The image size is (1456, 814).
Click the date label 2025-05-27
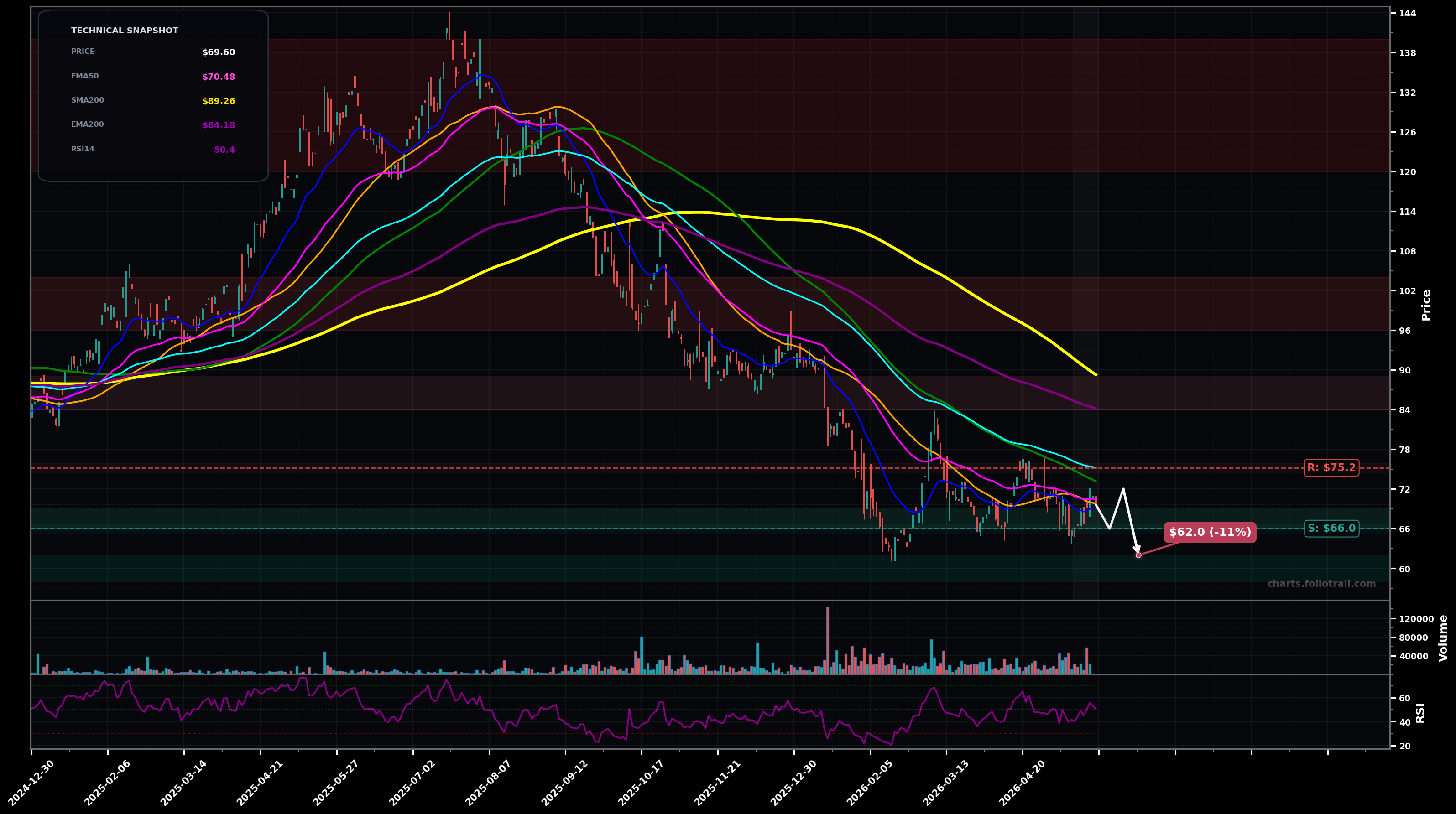click(337, 783)
